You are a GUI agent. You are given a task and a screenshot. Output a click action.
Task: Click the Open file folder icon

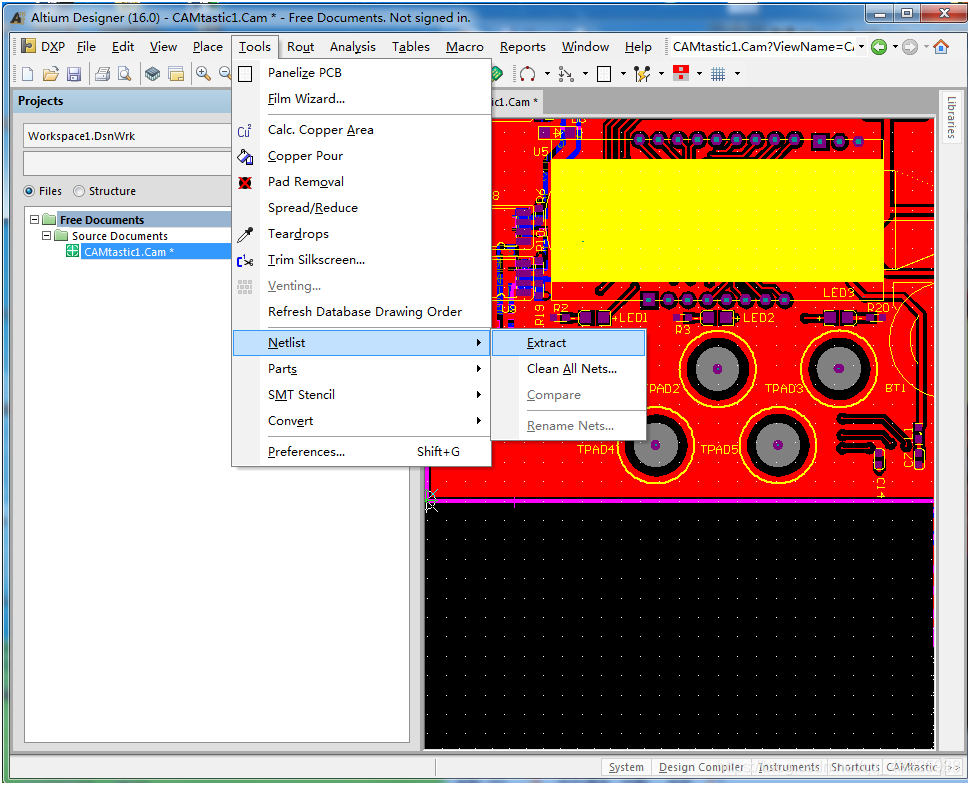tap(51, 74)
